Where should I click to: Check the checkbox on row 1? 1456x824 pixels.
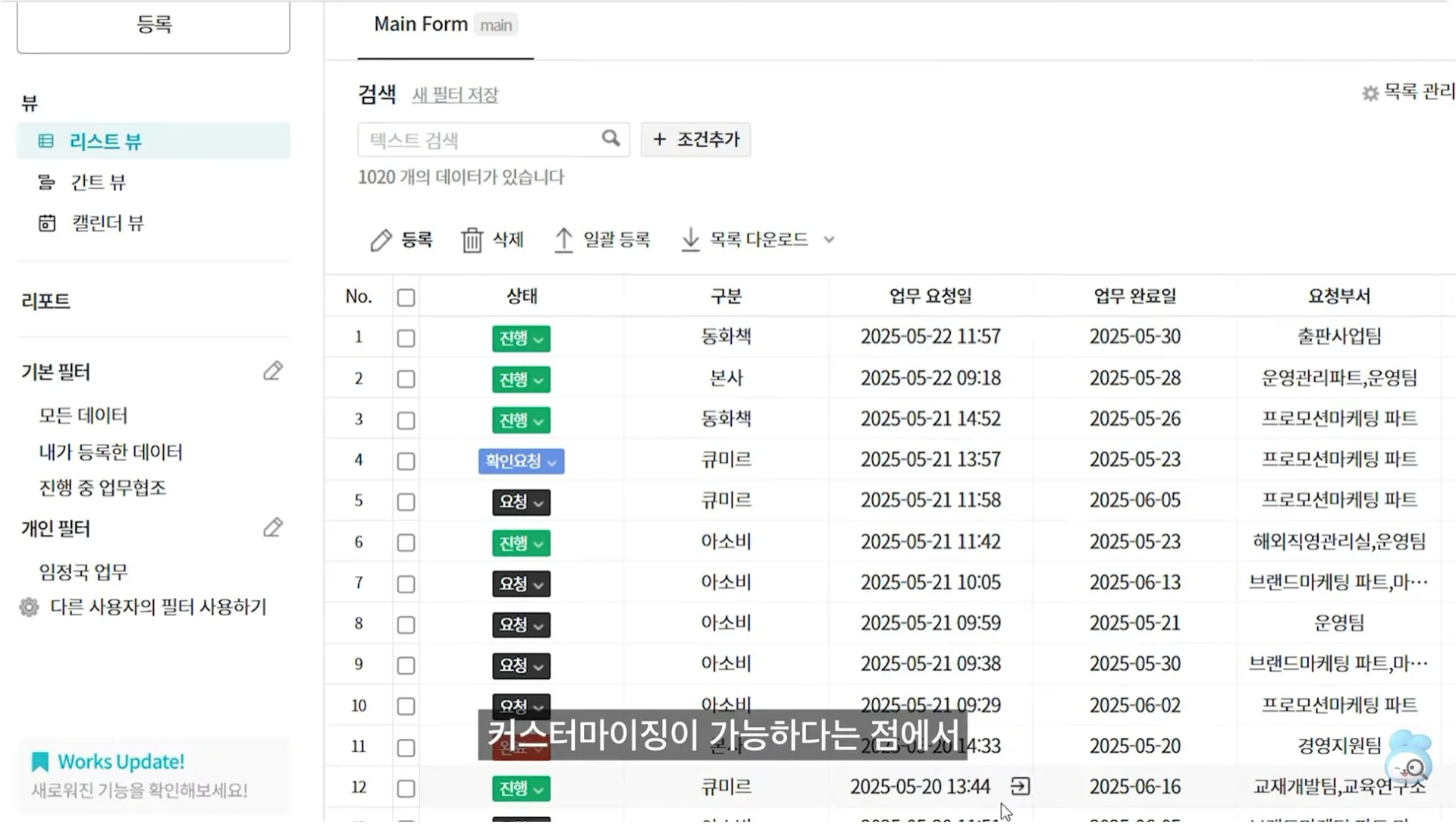coord(406,338)
